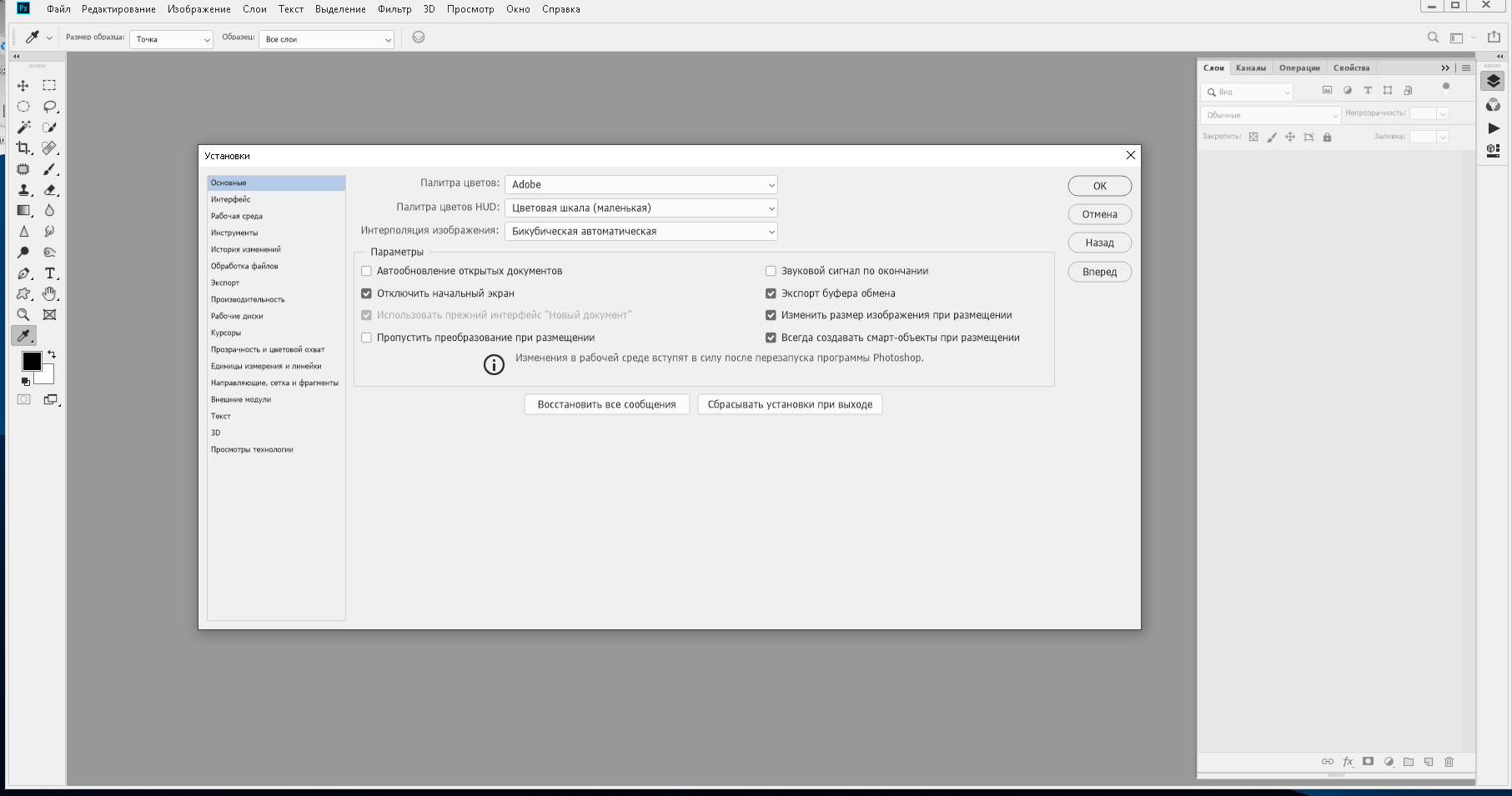The height and width of the screenshot is (796, 1512).
Task: Select the Eyedropper tool in the toolbox
Action: (x=23, y=336)
